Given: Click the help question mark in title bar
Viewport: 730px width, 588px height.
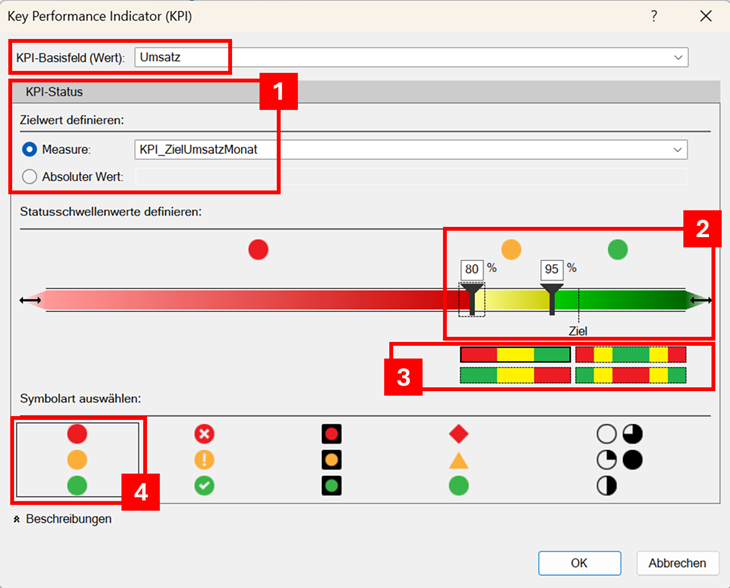Looking at the screenshot, I should click(x=654, y=16).
